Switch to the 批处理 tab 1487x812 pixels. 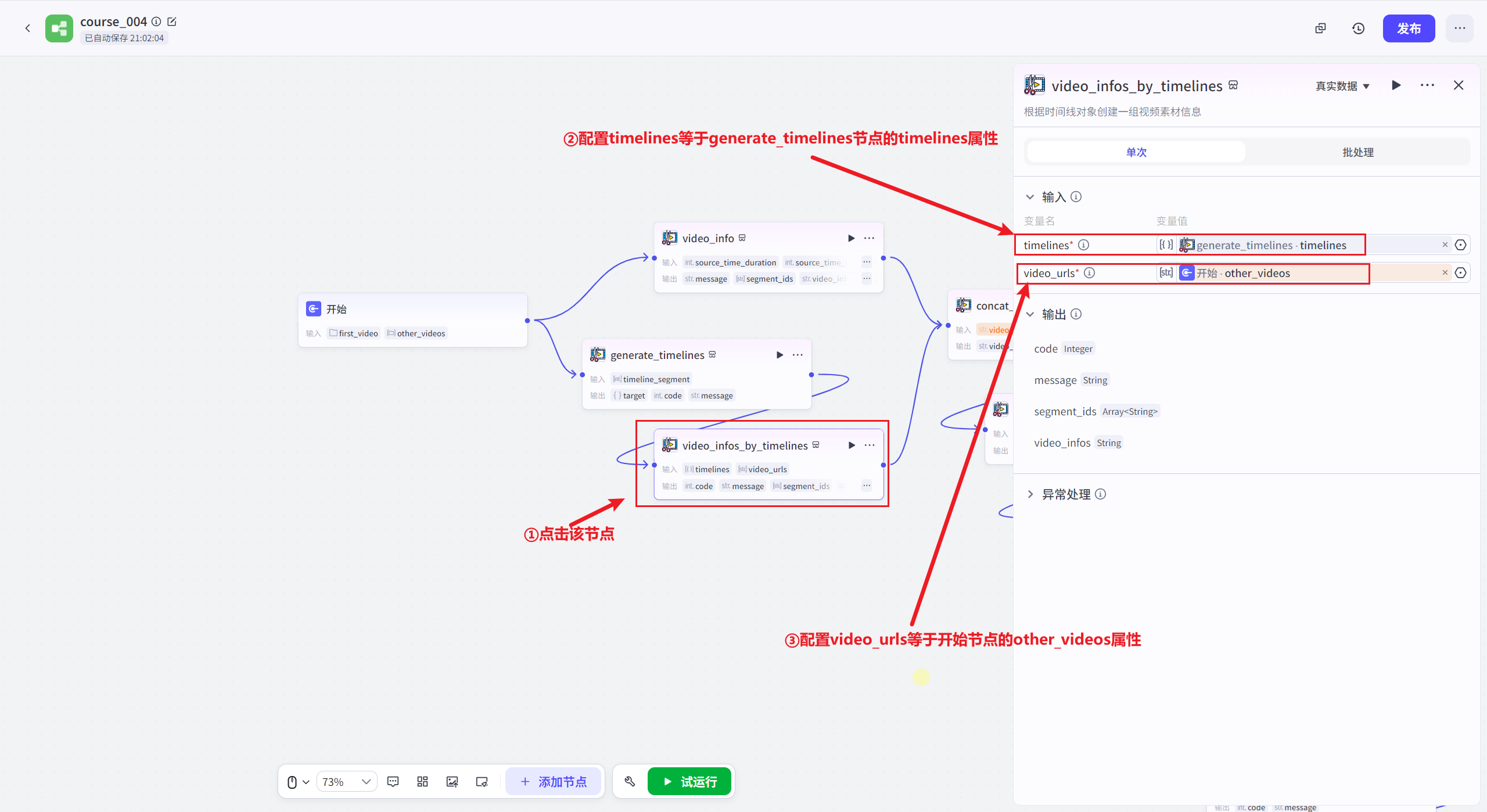point(1357,152)
